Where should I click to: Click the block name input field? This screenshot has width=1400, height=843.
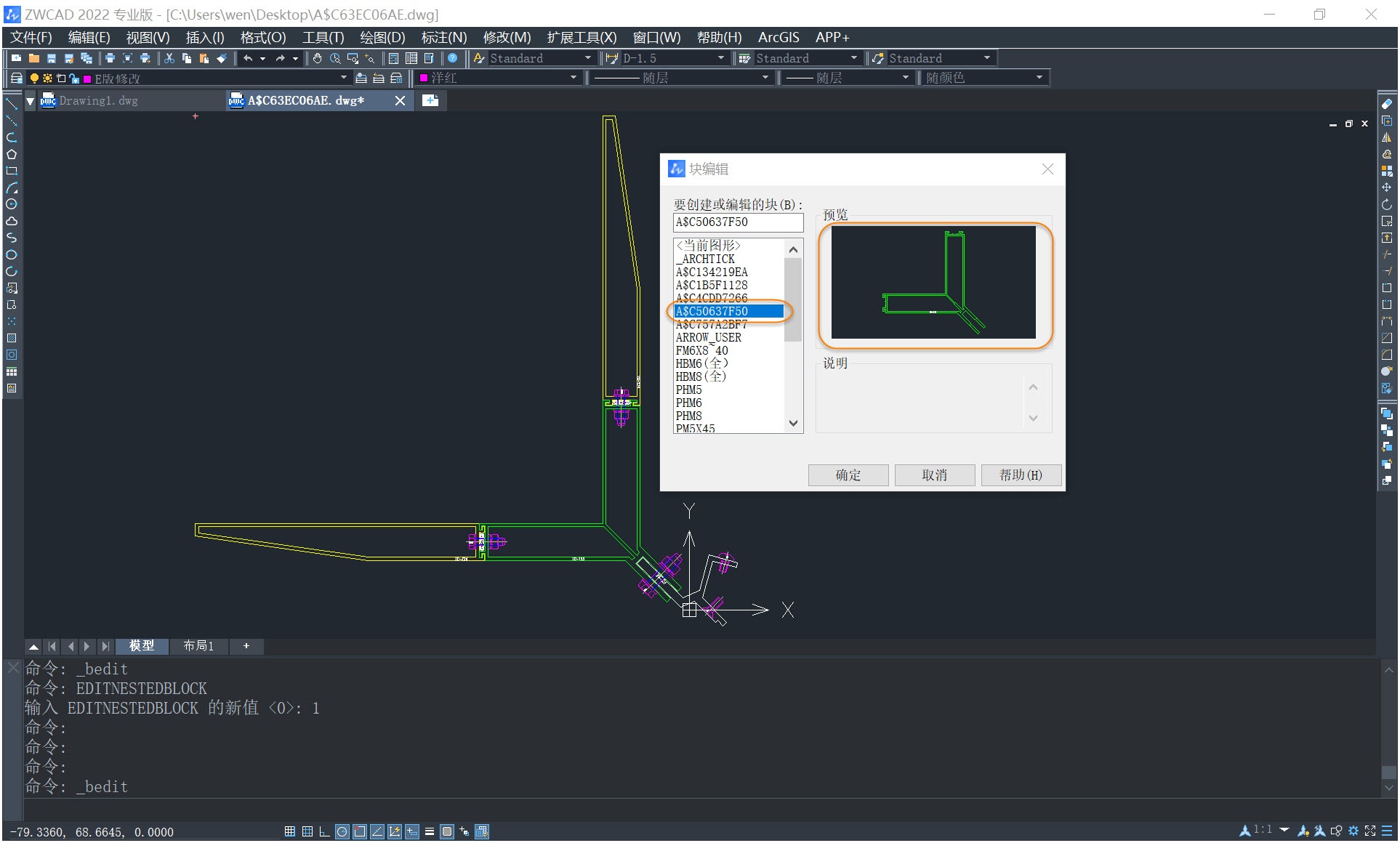tap(735, 222)
